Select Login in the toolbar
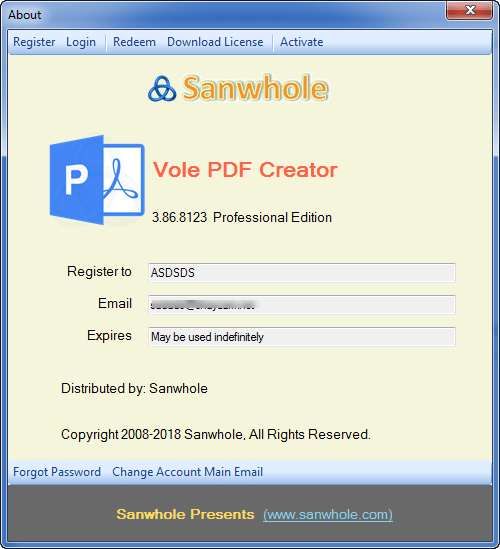Image resolution: width=500 pixels, height=549 pixels. (81, 42)
